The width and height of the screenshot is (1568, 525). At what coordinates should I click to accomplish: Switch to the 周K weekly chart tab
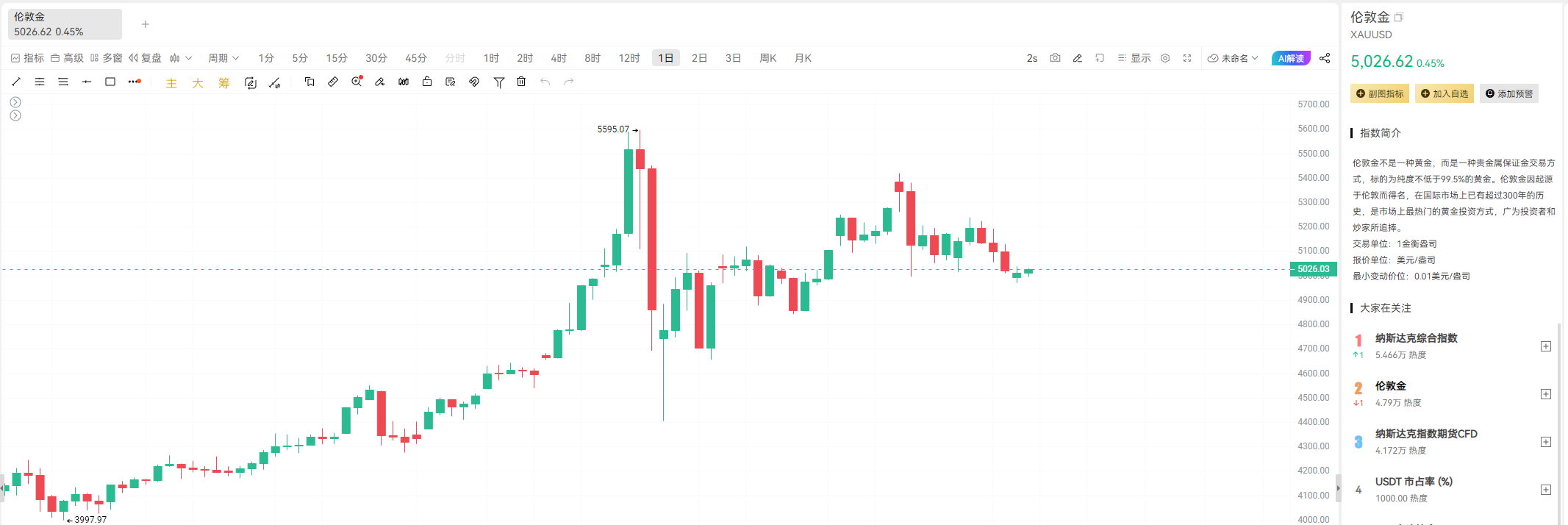coord(767,57)
